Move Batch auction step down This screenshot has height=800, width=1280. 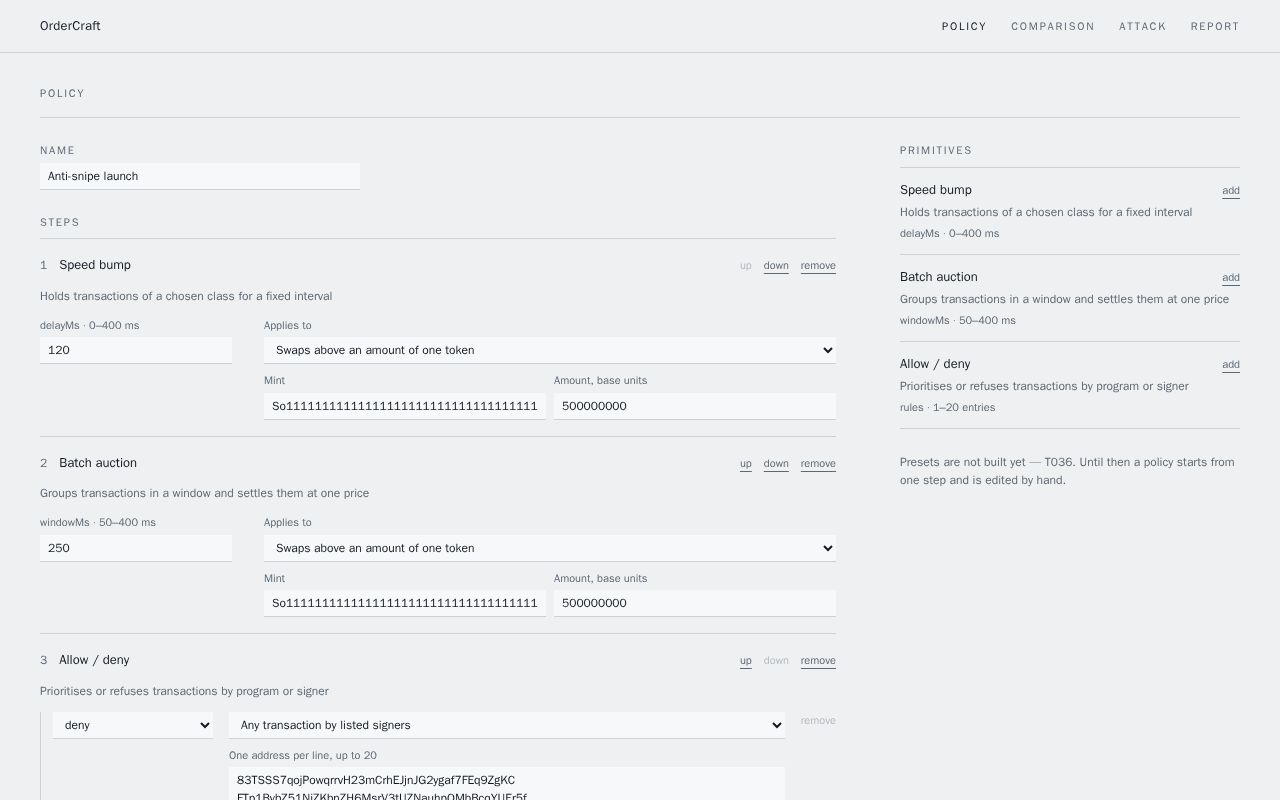pyautogui.click(x=776, y=464)
